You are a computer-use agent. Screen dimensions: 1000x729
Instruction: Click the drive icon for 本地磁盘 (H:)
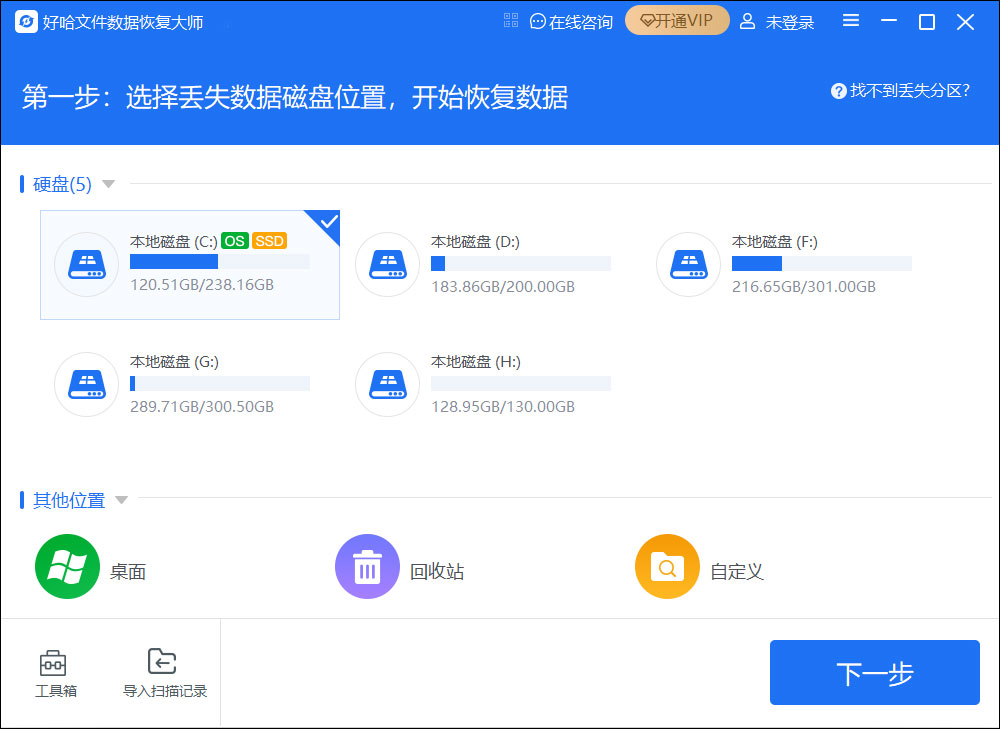(387, 385)
